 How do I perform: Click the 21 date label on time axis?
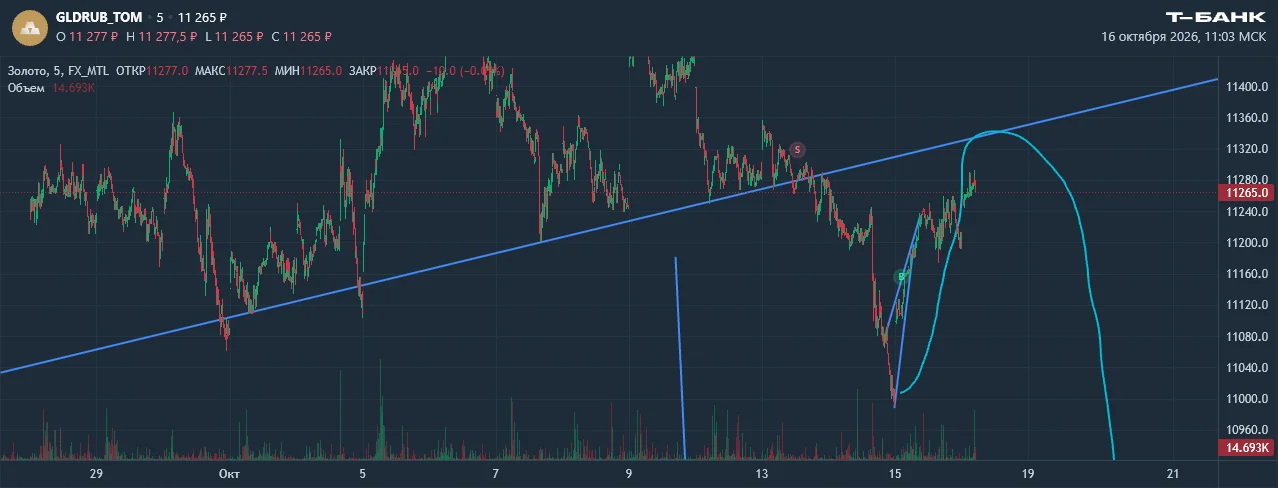1173,474
